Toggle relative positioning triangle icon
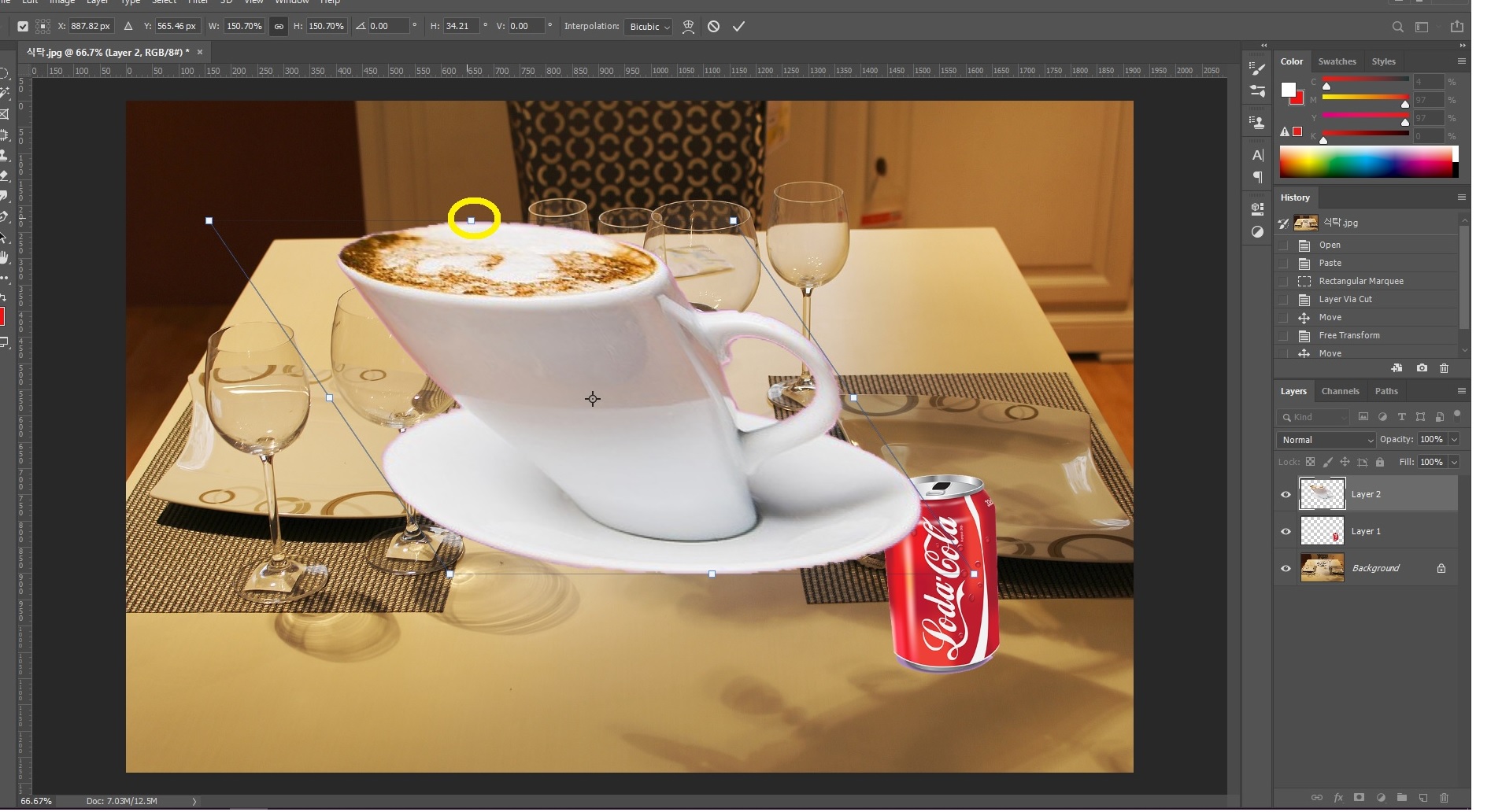 click(x=128, y=26)
